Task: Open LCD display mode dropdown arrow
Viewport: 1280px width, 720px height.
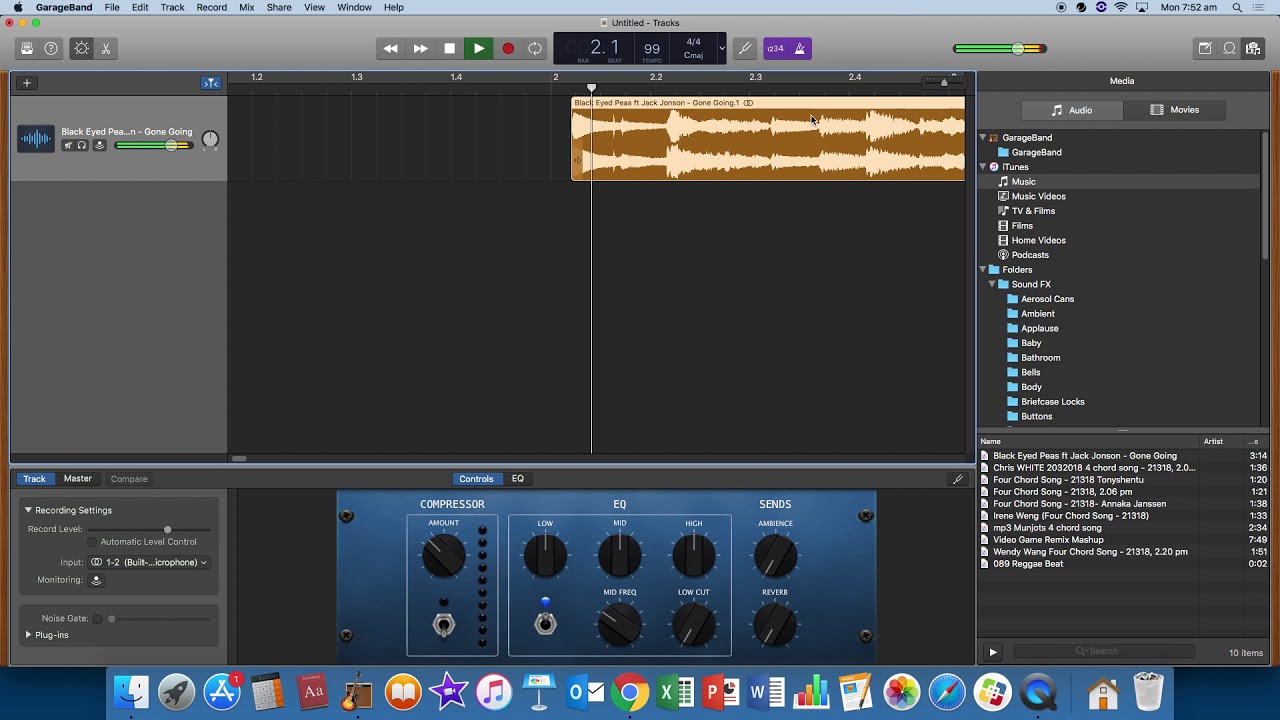Action: [722, 48]
